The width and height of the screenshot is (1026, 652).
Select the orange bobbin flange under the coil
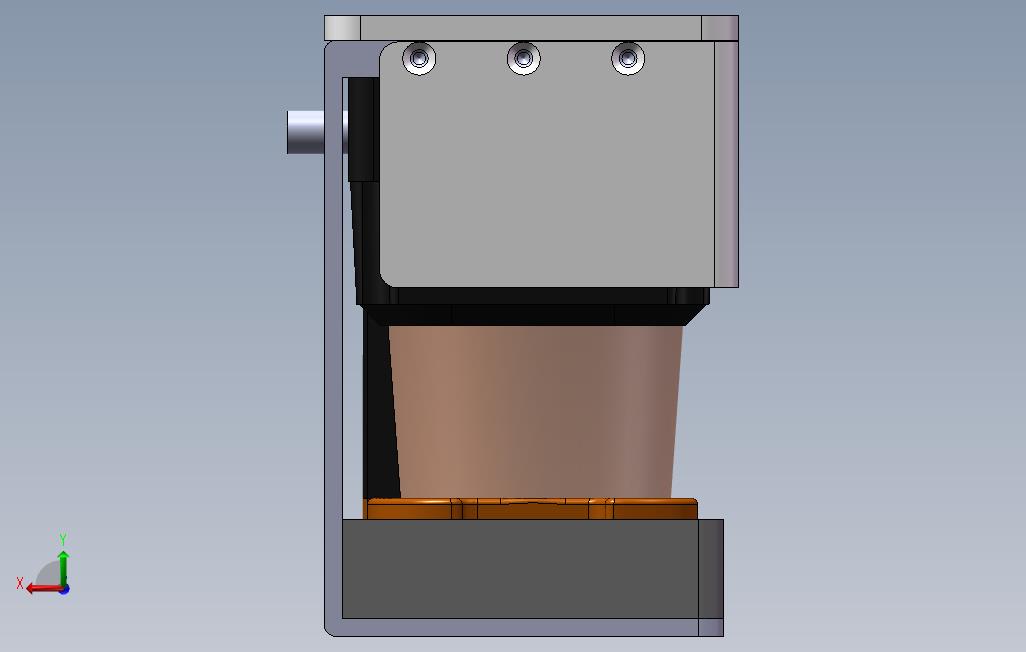click(x=531, y=509)
